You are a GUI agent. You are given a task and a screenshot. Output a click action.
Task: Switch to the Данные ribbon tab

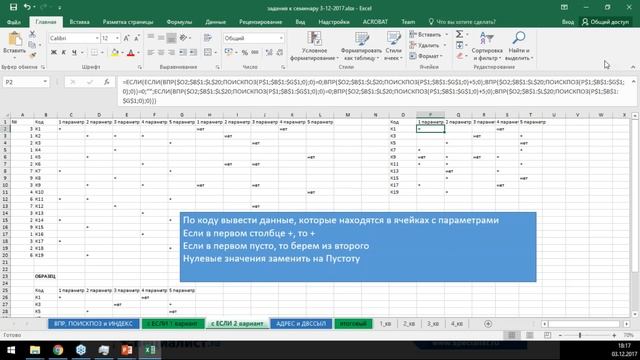tap(216, 22)
